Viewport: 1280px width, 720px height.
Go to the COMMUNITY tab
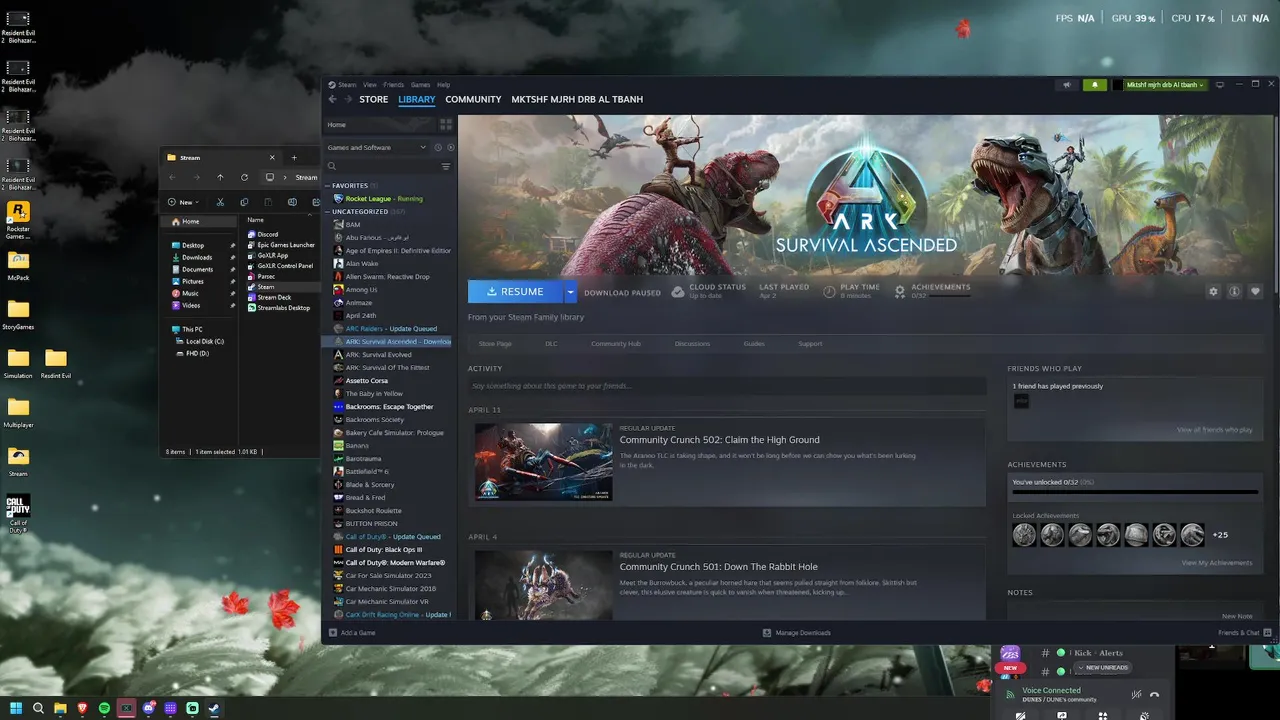coord(473,100)
